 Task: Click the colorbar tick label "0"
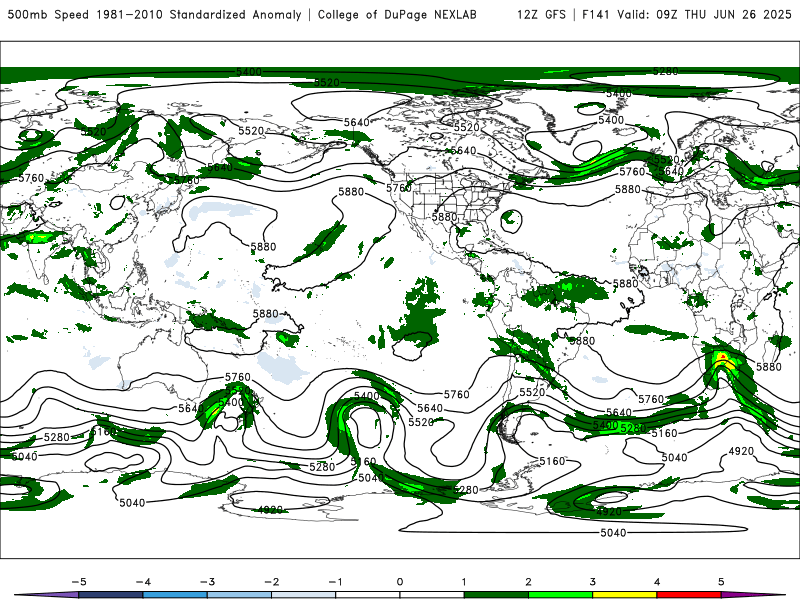pyautogui.click(x=400, y=582)
